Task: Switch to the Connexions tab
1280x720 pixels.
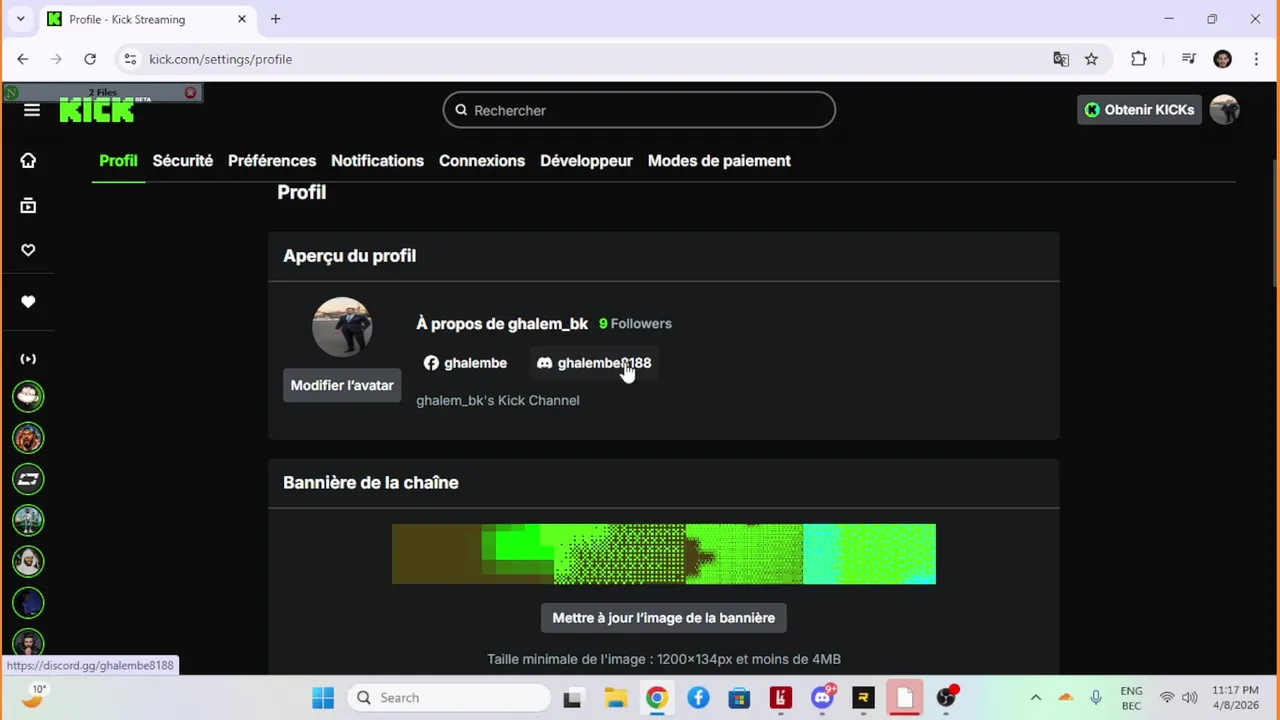Action: (482, 161)
